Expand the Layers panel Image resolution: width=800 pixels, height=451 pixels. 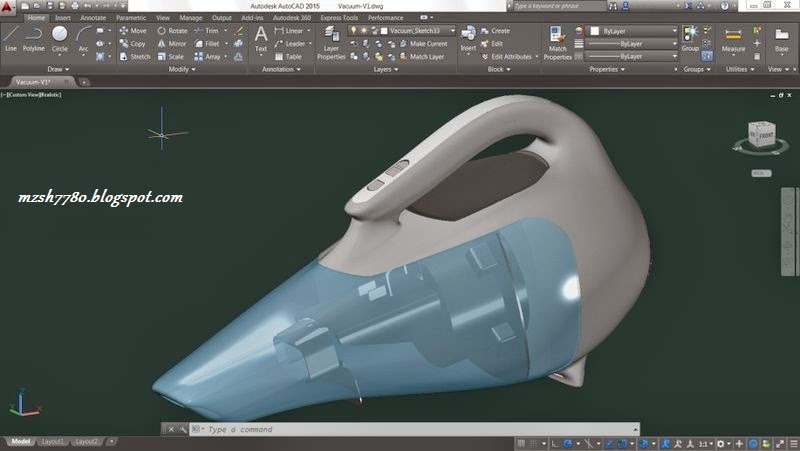pyautogui.click(x=386, y=69)
